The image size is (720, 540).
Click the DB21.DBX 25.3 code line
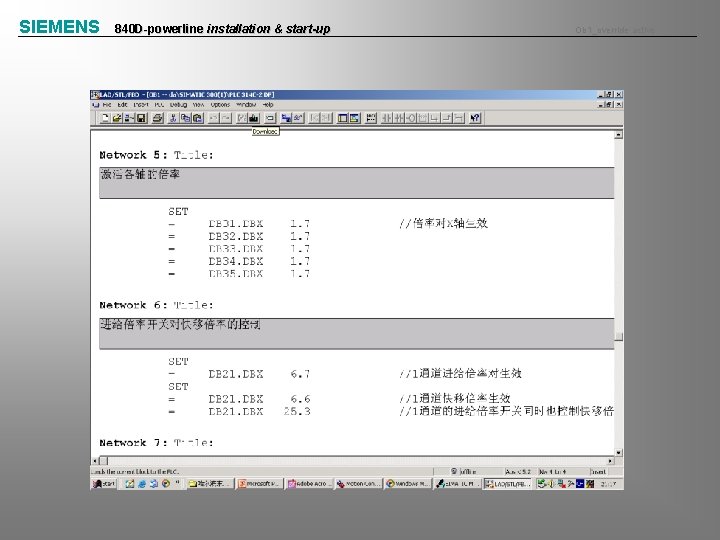[239, 411]
